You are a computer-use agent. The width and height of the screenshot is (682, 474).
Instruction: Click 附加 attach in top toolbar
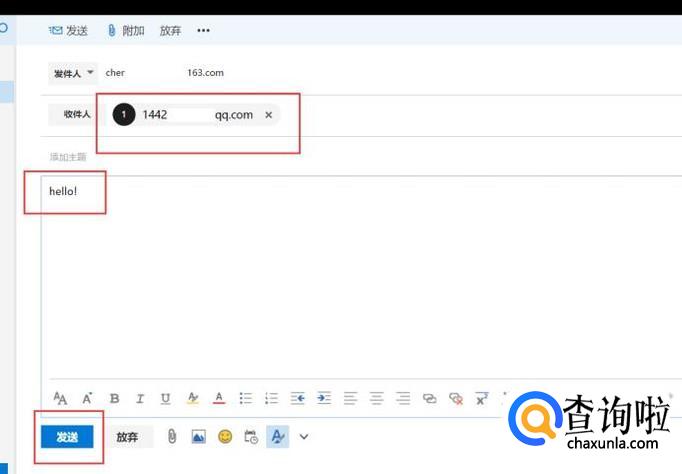(126, 31)
